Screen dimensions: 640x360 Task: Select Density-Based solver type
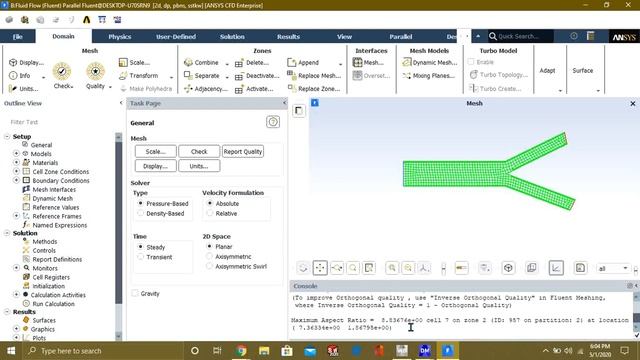pyautogui.click(x=140, y=213)
